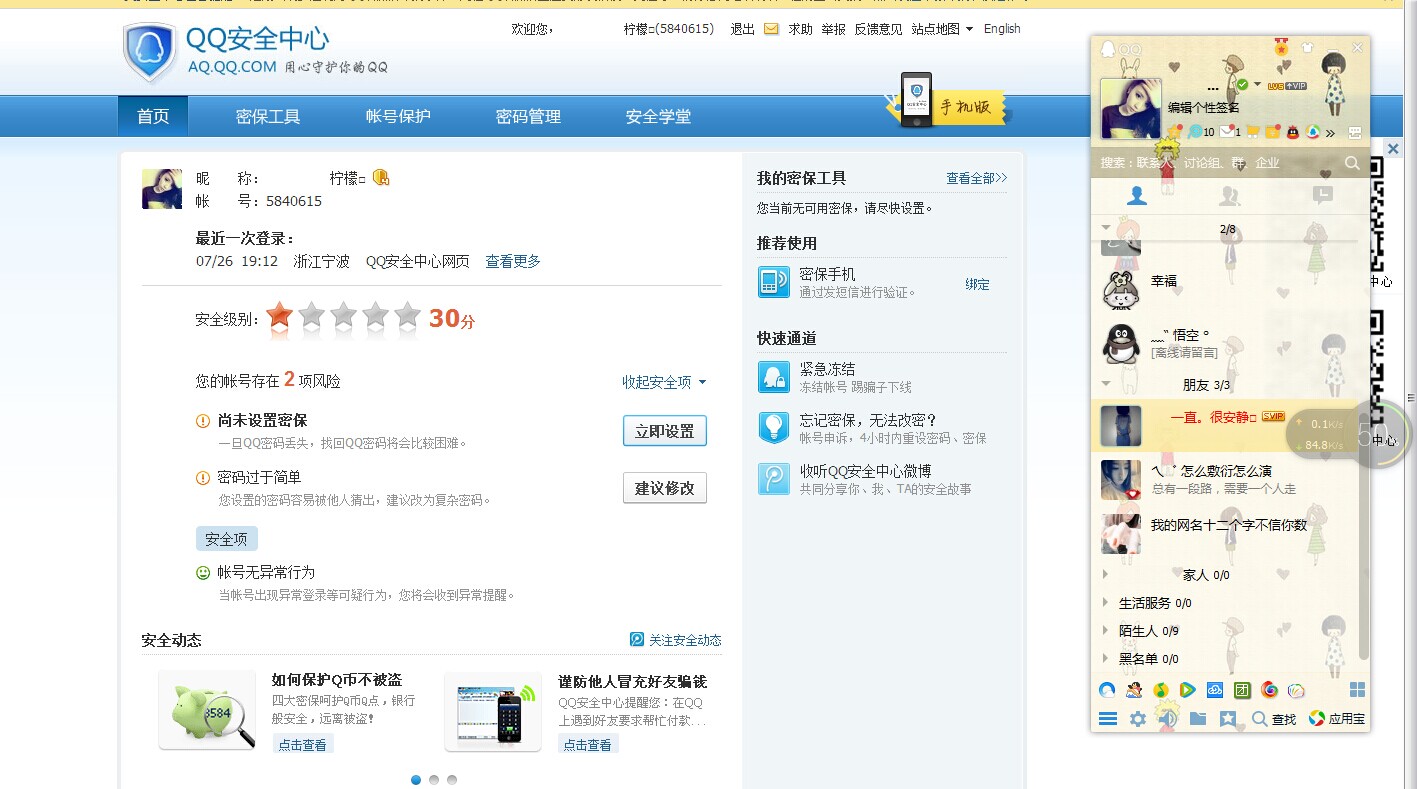Click the 查找 find contacts button in QQ

[1274, 718]
